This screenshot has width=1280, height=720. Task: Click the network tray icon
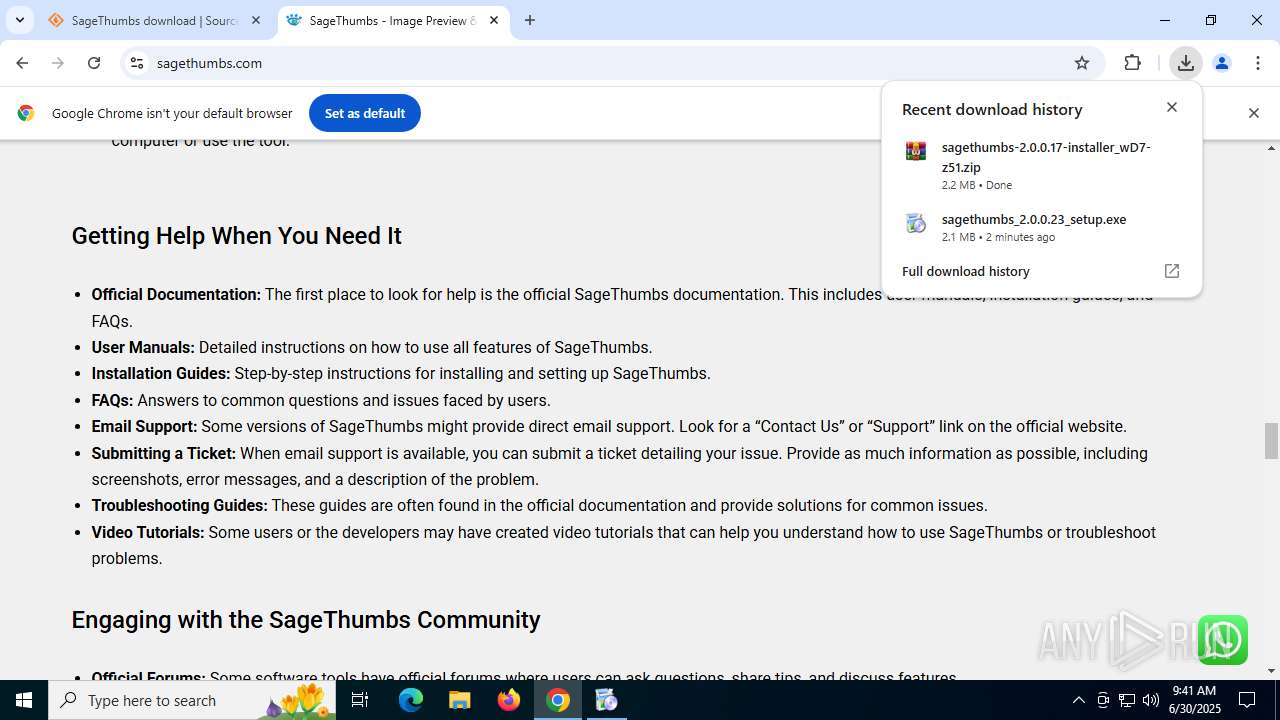point(1127,700)
